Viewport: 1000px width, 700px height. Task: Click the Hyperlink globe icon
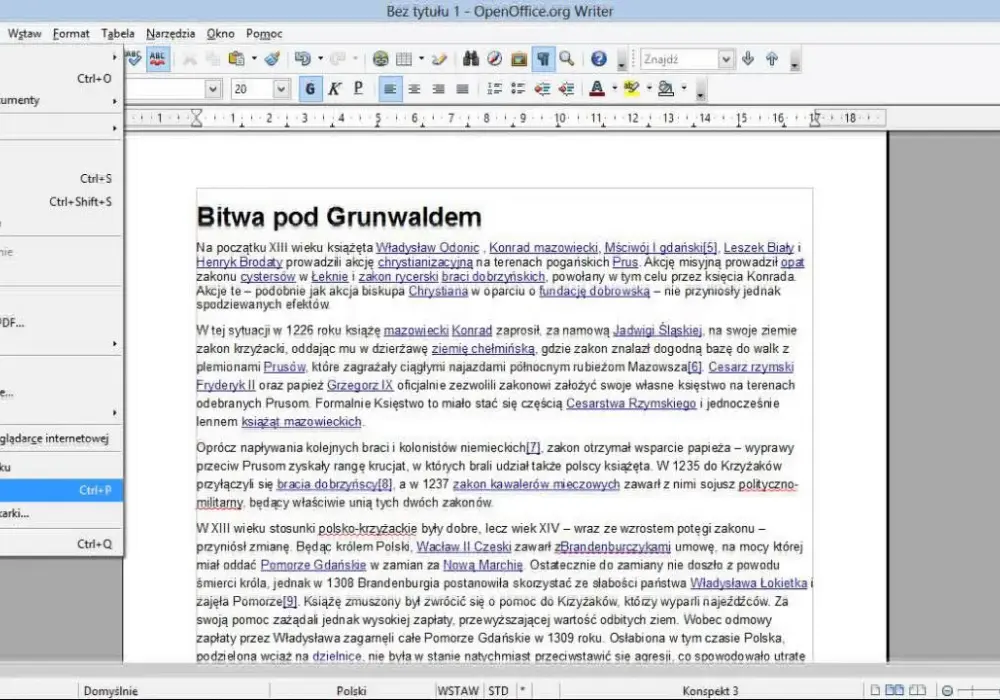[381, 59]
